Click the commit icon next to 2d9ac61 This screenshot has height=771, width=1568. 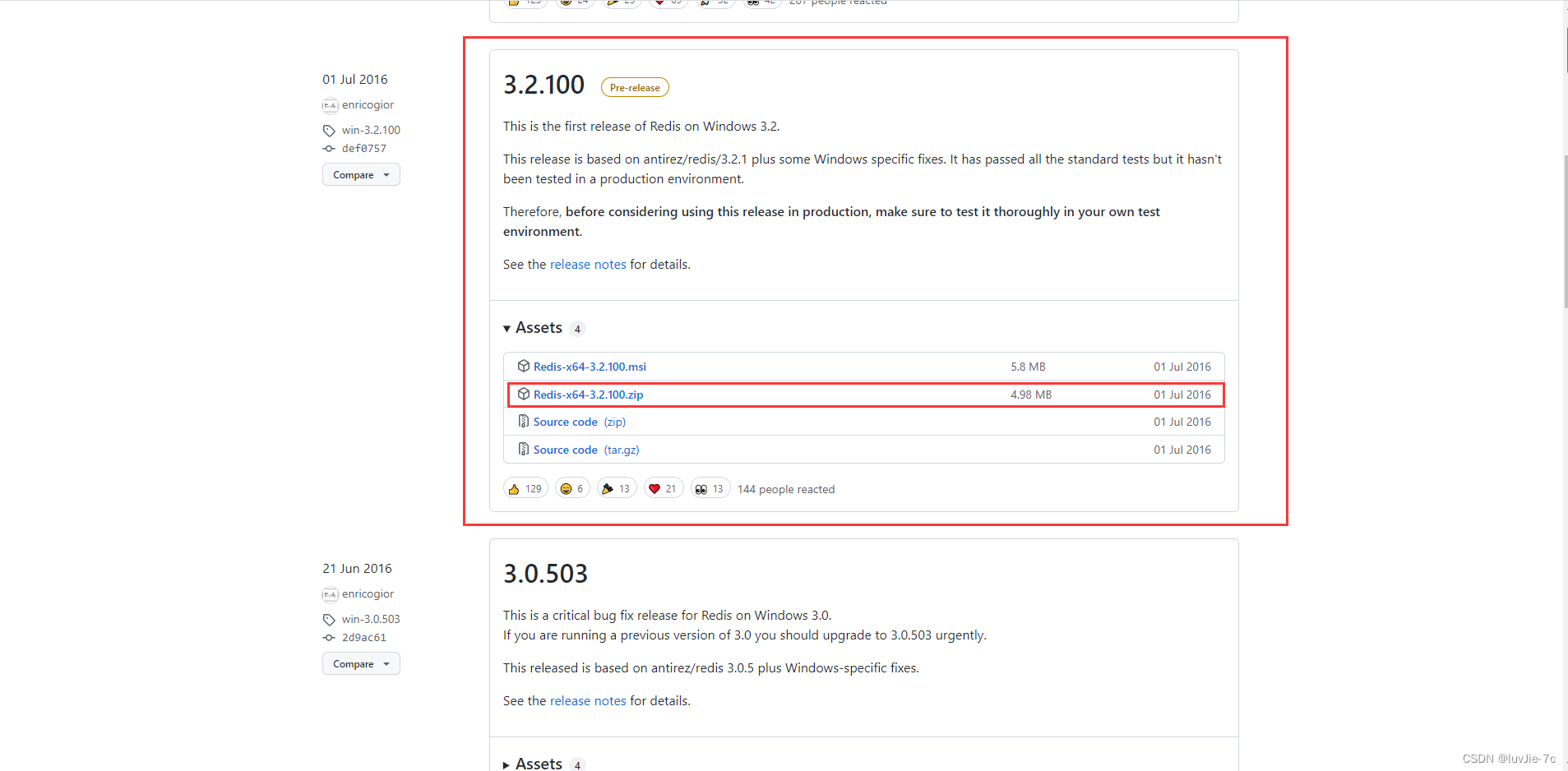coord(329,638)
